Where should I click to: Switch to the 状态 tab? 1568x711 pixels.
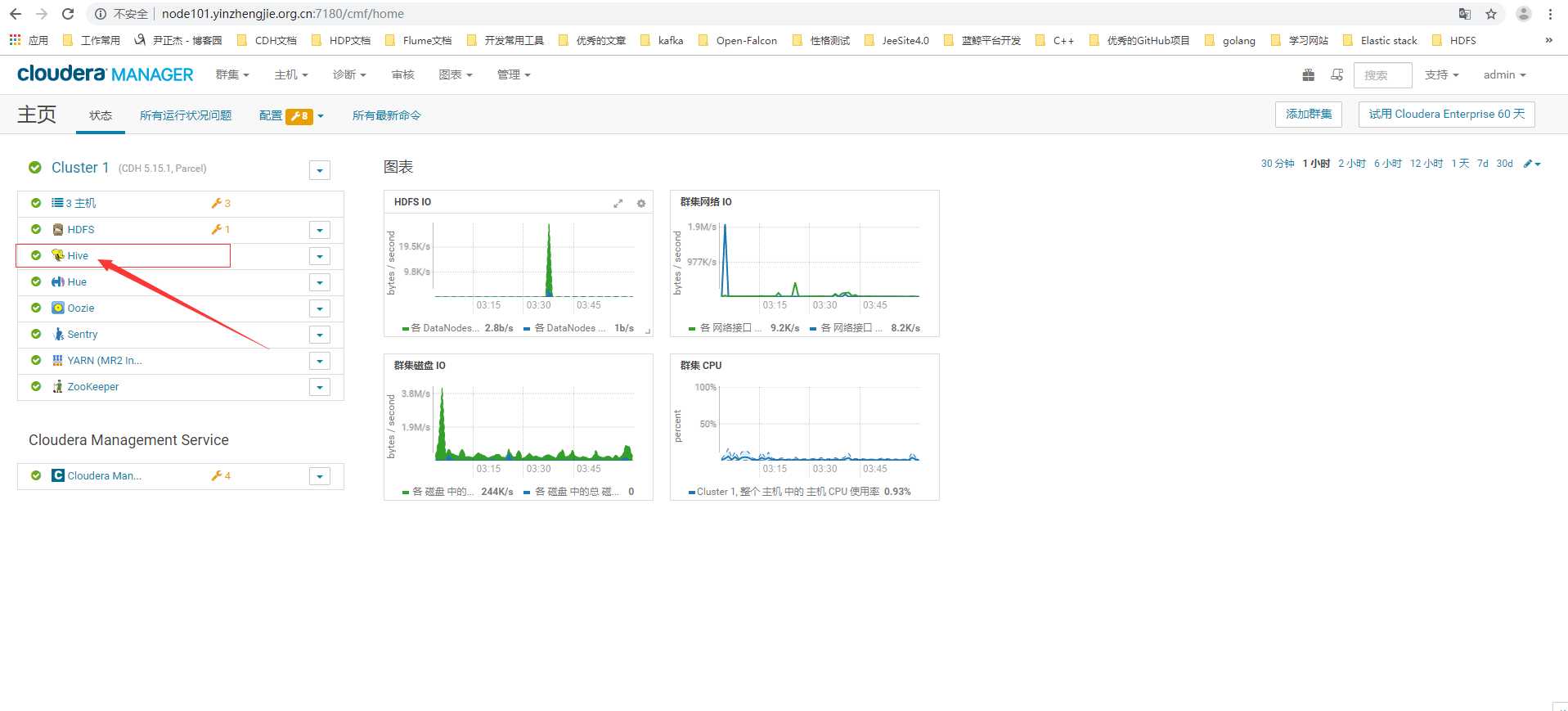101,115
